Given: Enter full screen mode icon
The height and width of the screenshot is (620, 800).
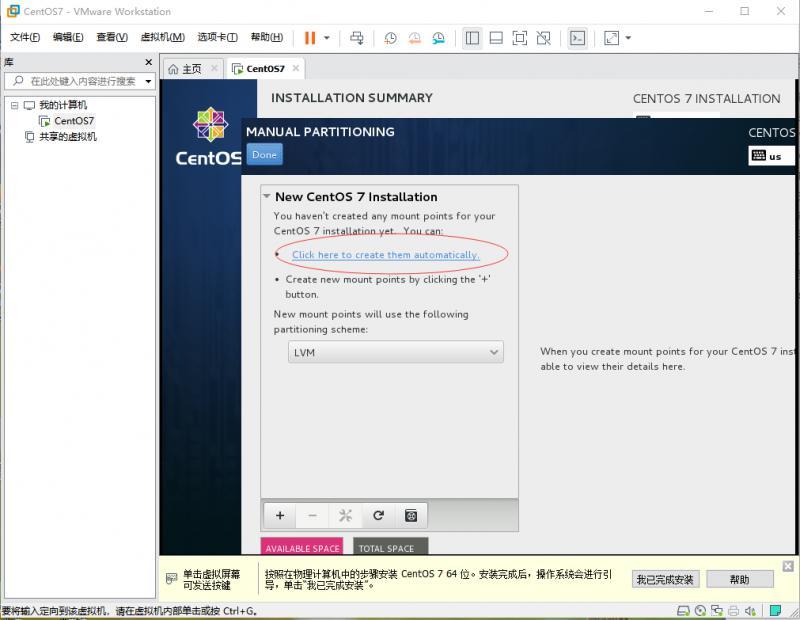Looking at the screenshot, I should tap(519, 38).
